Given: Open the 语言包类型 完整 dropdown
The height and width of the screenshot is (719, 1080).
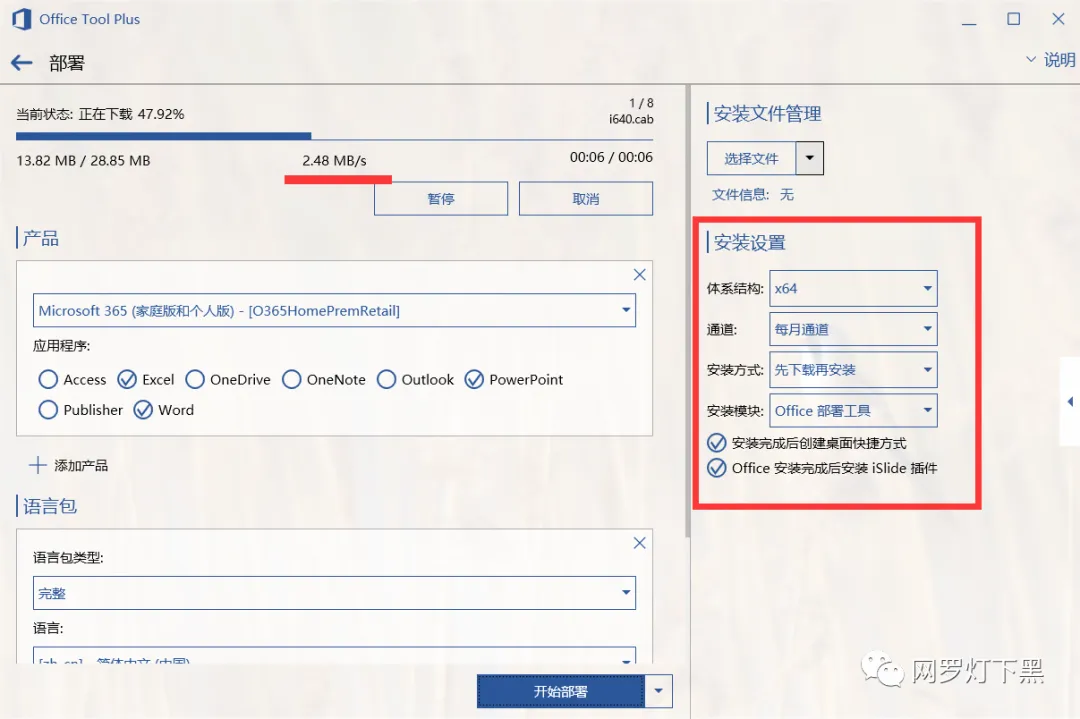Looking at the screenshot, I should (x=334, y=593).
